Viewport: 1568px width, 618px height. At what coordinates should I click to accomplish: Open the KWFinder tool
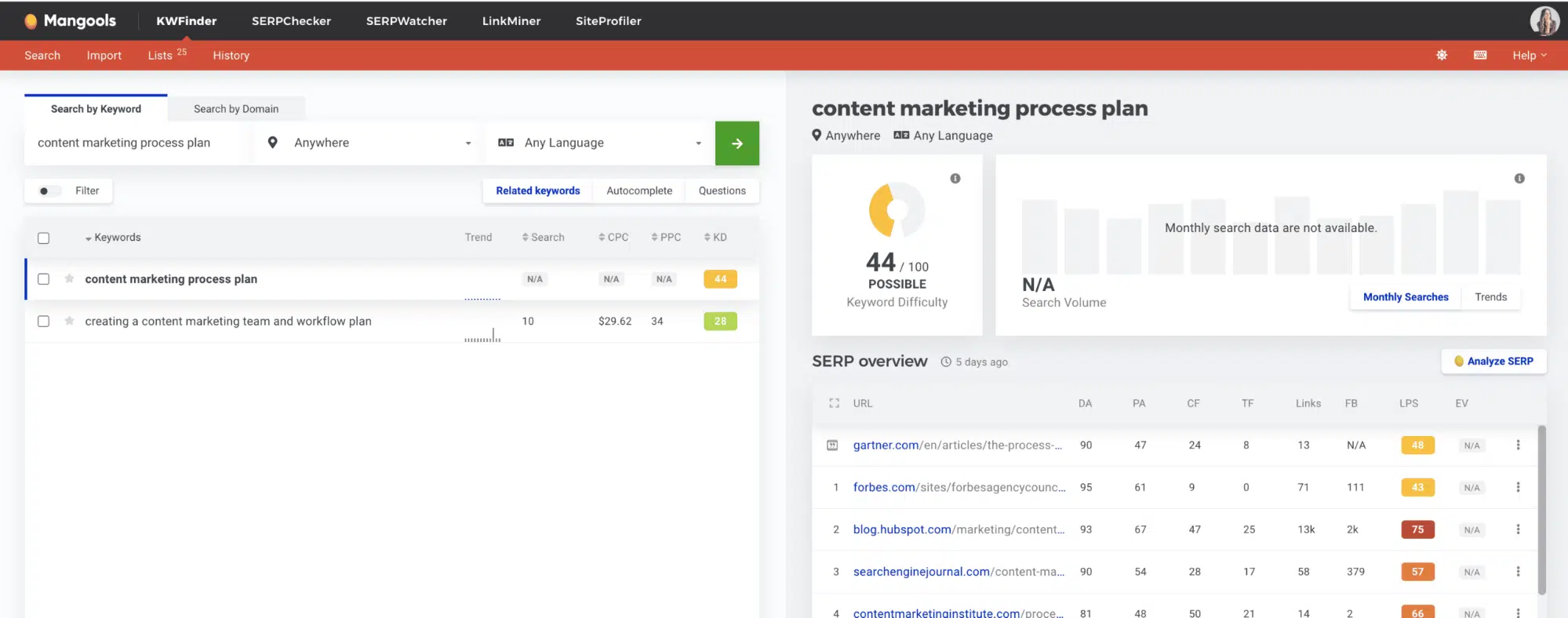(187, 21)
